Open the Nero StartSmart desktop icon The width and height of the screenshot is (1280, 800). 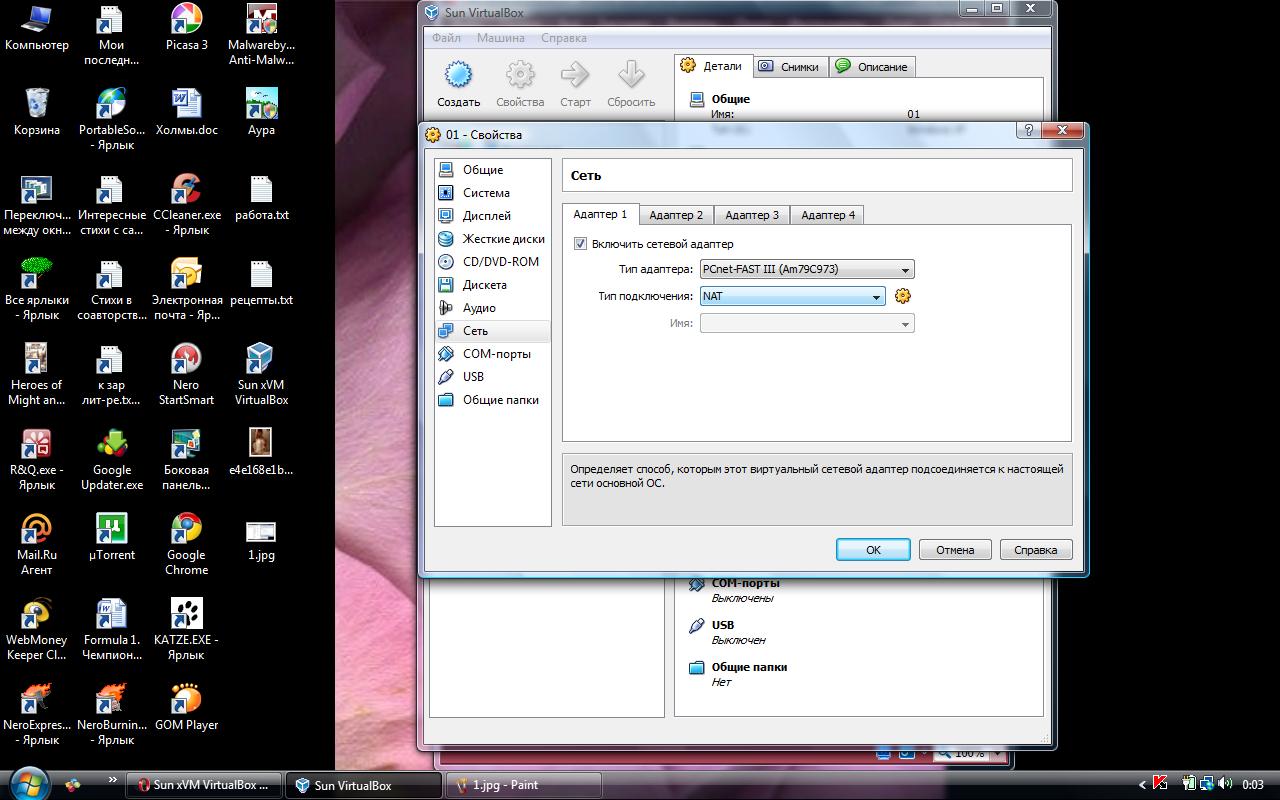click(x=186, y=374)
